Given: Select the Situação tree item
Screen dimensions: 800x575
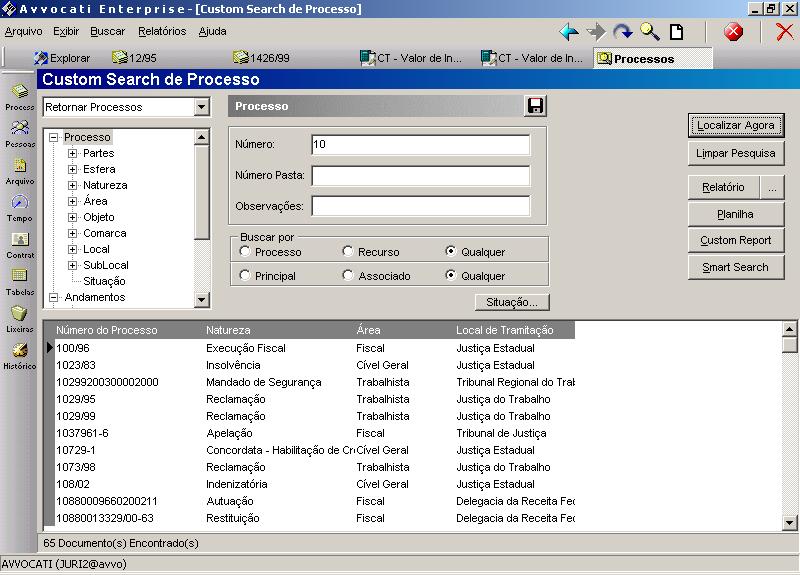Looking at the screenshot, I should (x=104, y=281).
